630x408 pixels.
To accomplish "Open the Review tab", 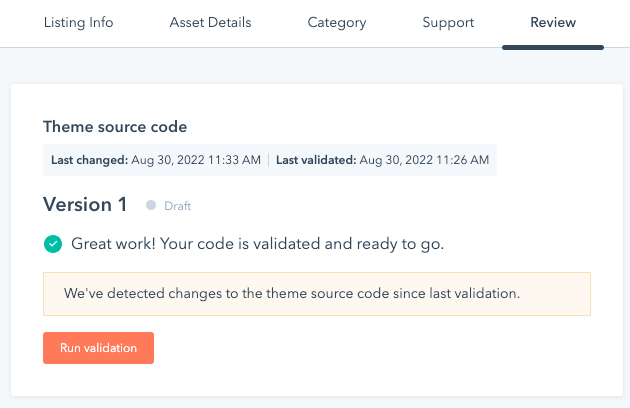I will [x=553, y=23].
